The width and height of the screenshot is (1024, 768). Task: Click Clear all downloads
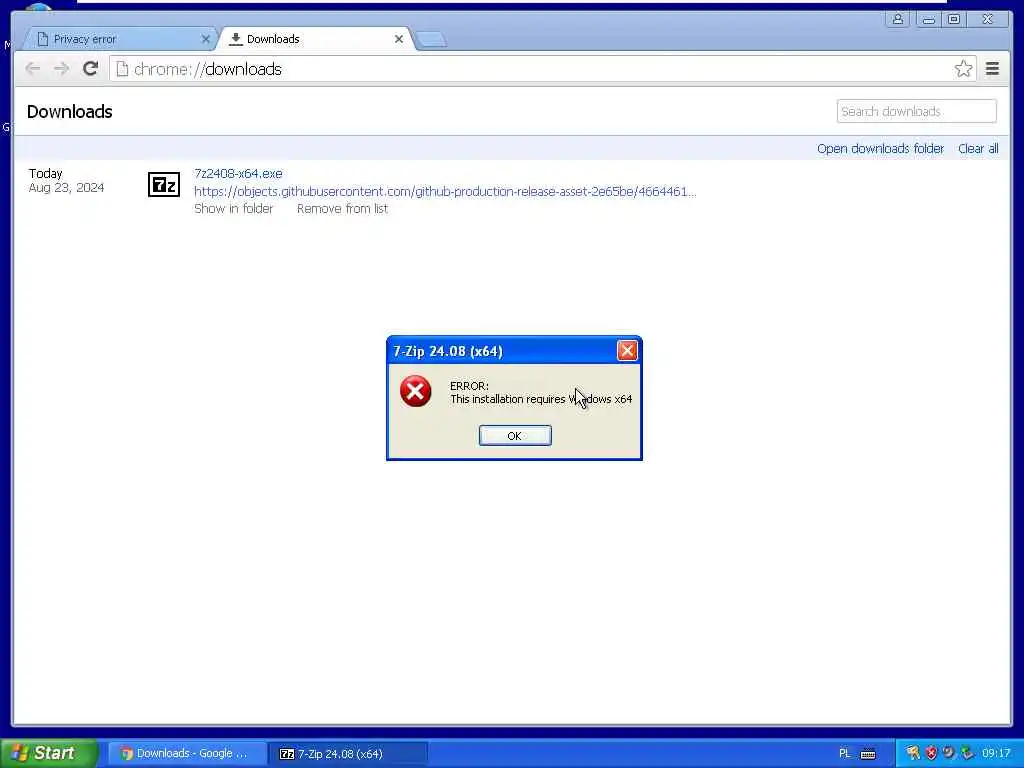coord(978,148)
